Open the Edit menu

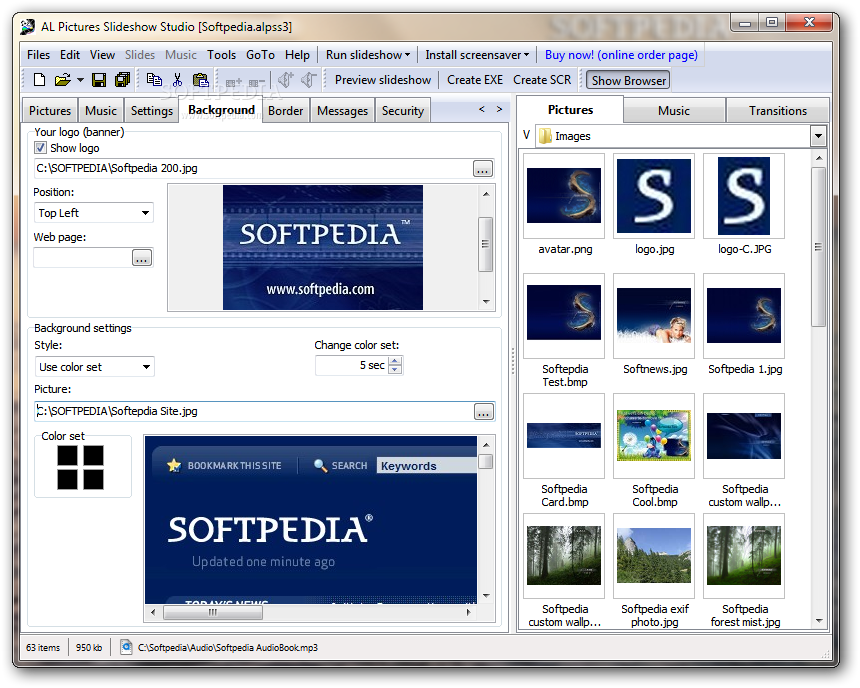(x=70, y=55)
